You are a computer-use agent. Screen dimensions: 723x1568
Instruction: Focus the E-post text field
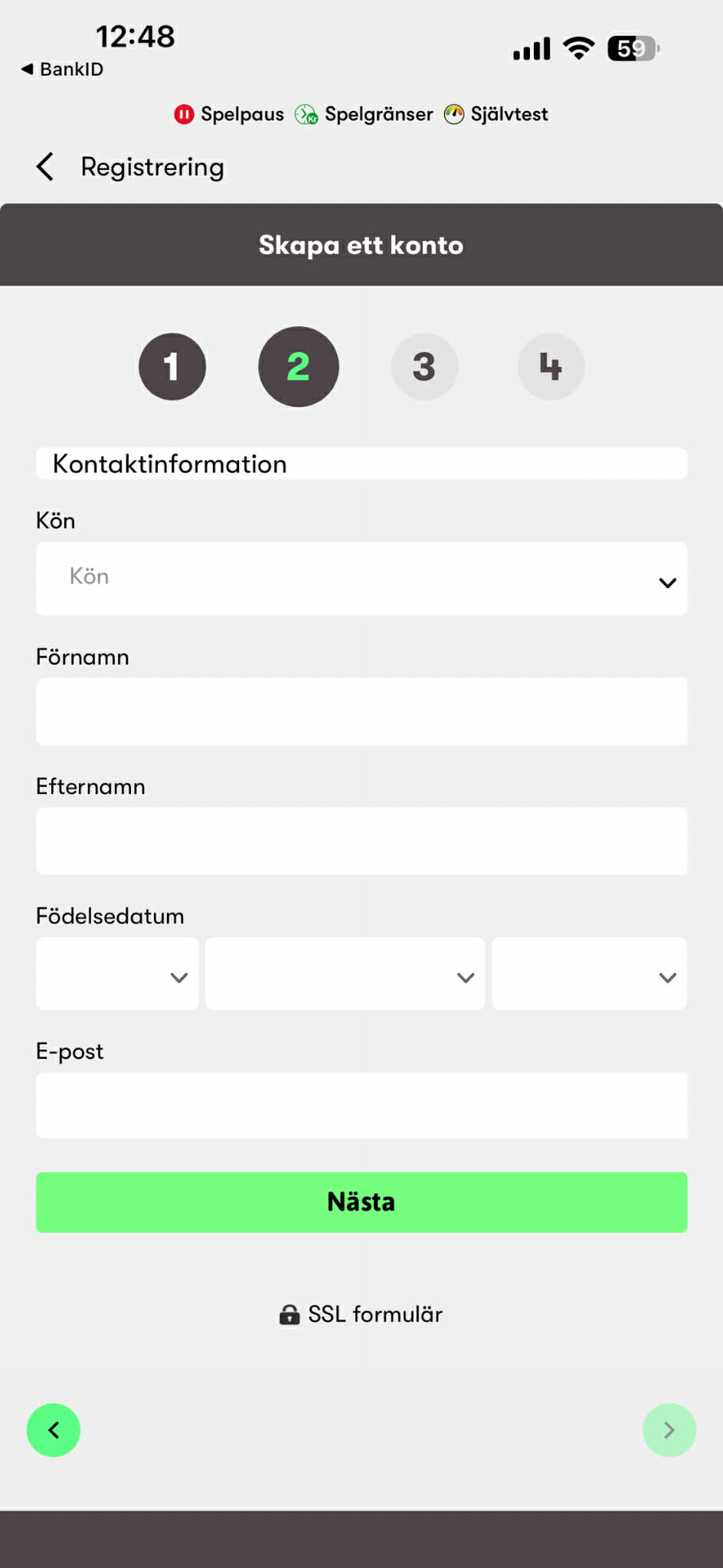tap(361, 1106)
